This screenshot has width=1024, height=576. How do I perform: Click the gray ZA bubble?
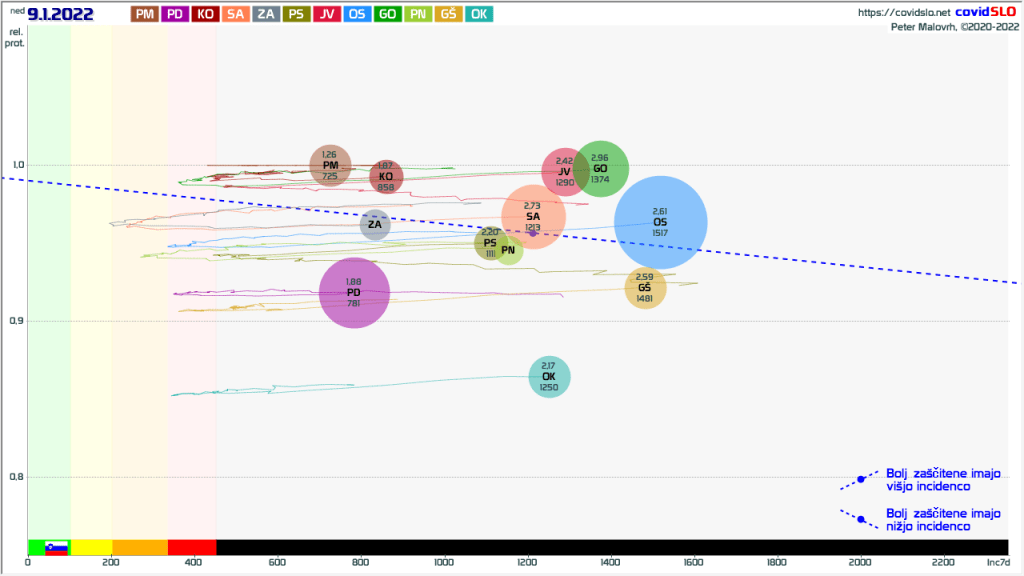[x=374, y=225]
